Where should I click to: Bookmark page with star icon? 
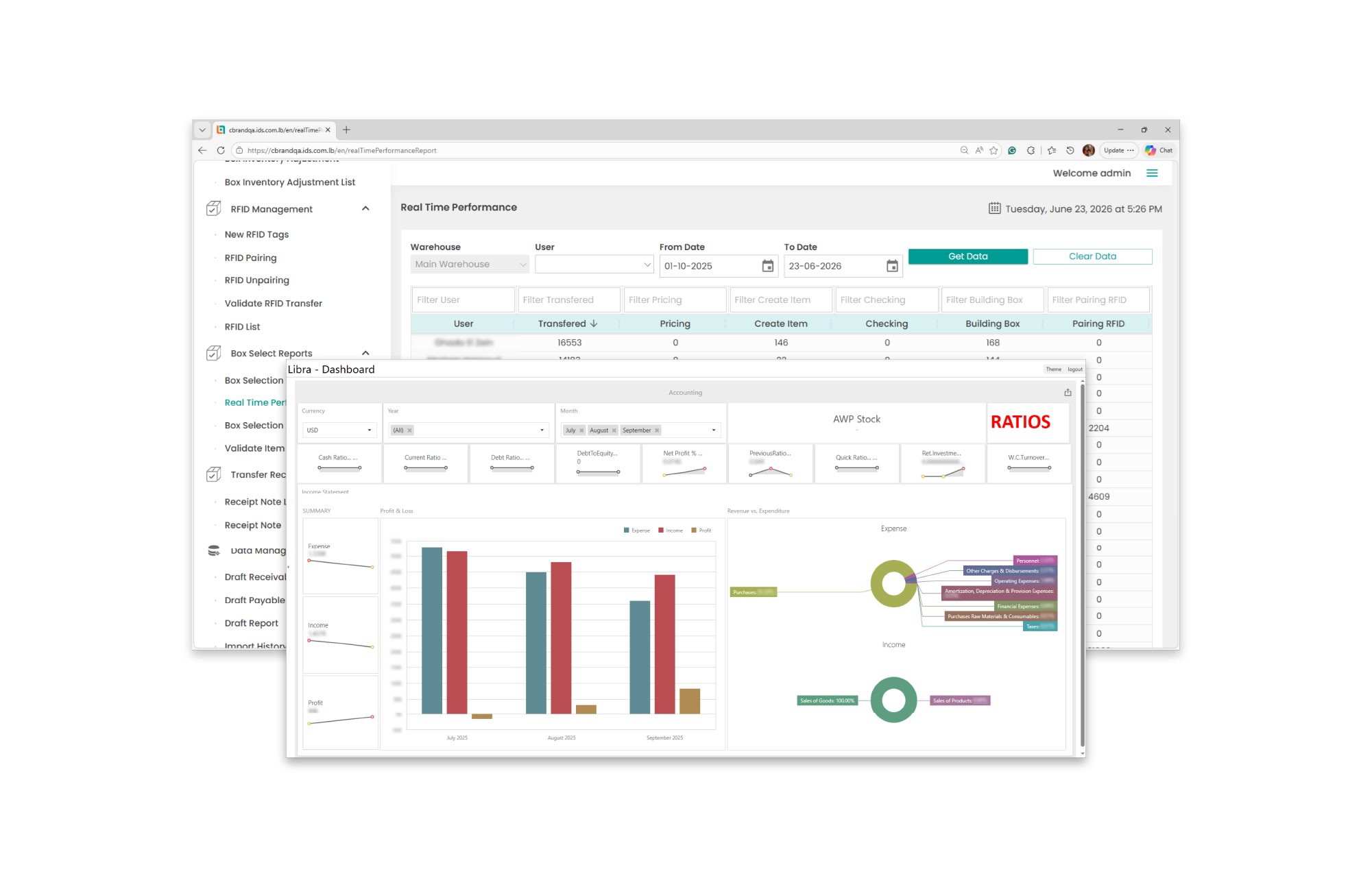[x=994, y=150]
